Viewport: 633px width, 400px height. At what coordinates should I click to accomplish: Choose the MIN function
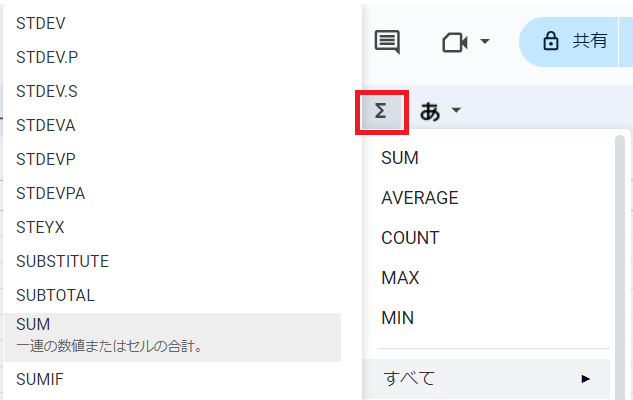tap(397, 318)
